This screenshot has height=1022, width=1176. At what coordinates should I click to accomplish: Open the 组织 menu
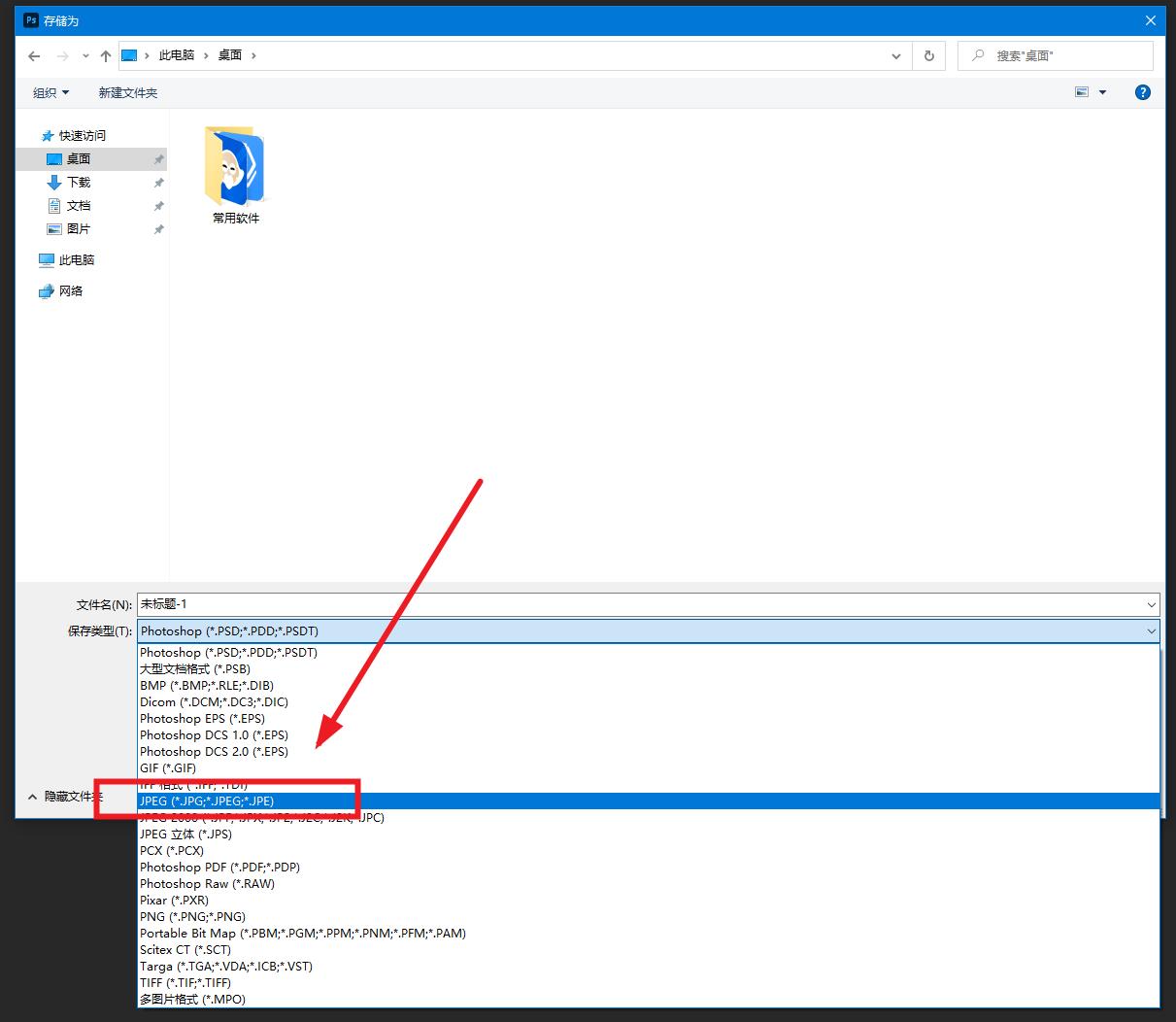[x=50, y=93]
